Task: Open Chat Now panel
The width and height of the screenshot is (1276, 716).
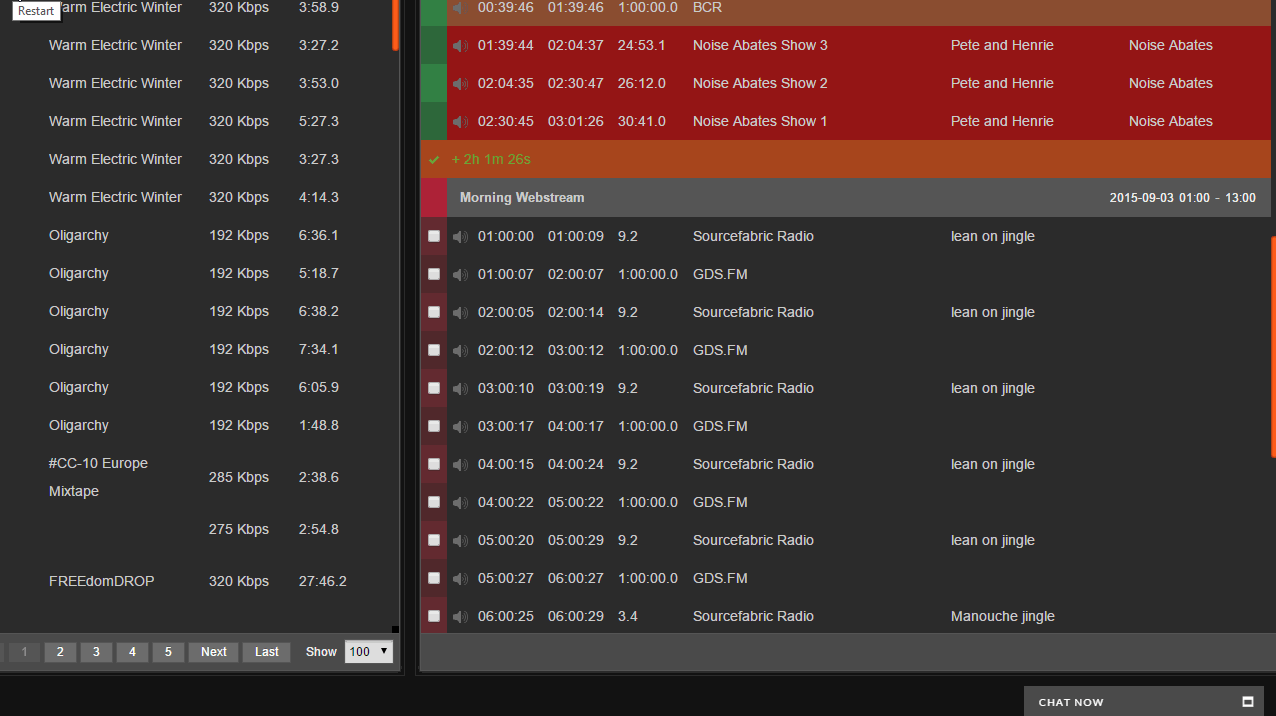Action: pyautogui.click(x=1143, y=702)
